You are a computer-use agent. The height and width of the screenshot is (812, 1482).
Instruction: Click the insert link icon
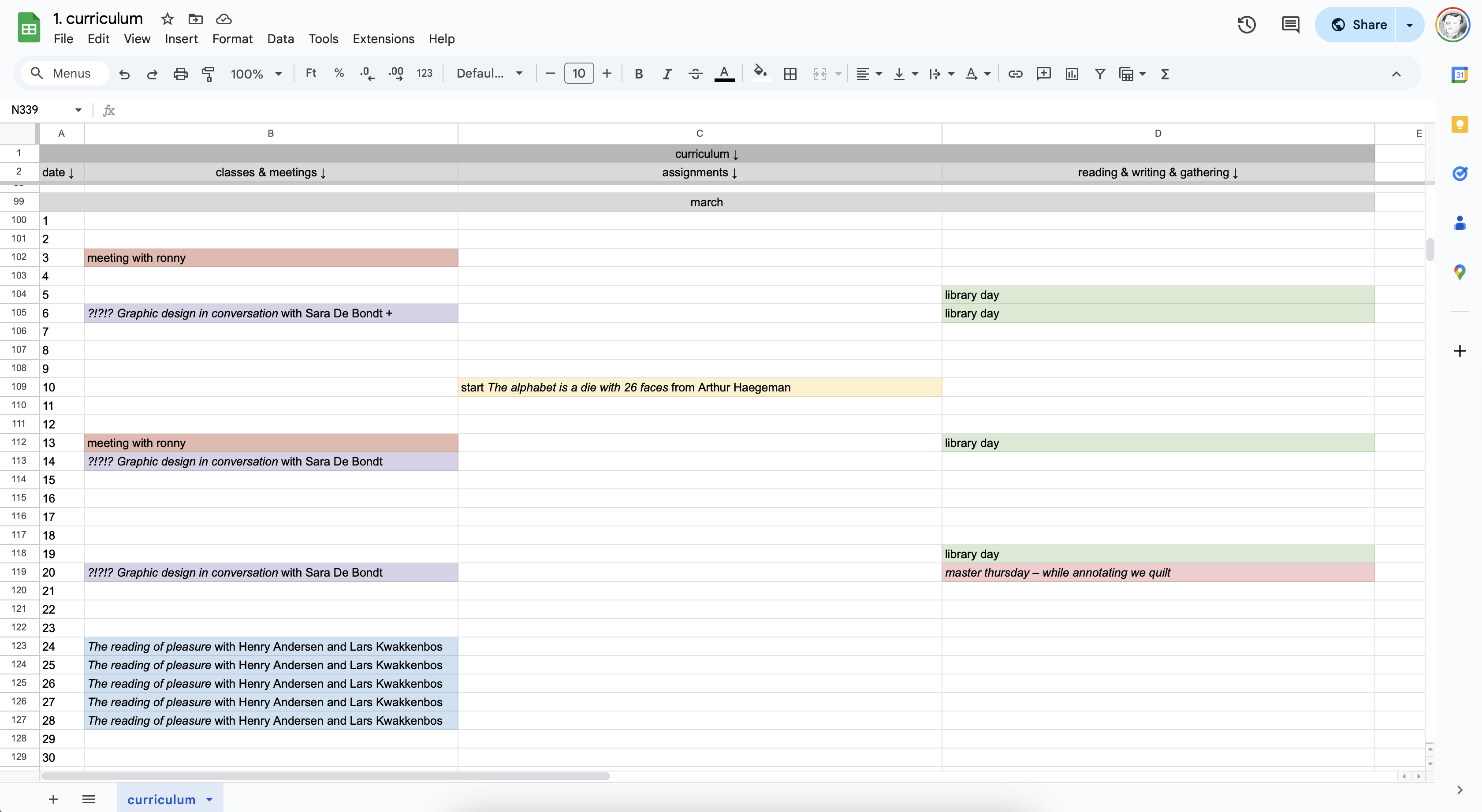click(1015, 74)
